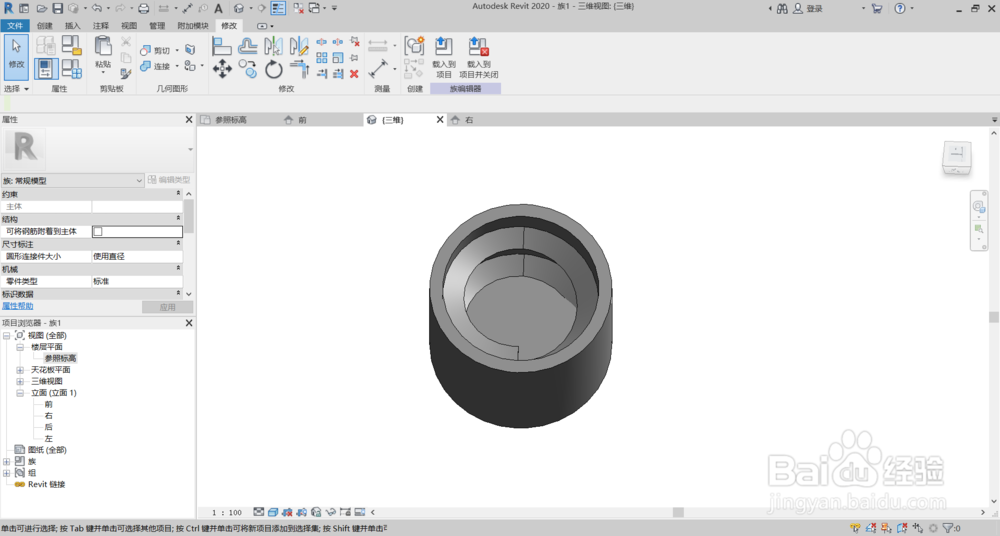Select the Trim/Extend to Corner tool

298,68
